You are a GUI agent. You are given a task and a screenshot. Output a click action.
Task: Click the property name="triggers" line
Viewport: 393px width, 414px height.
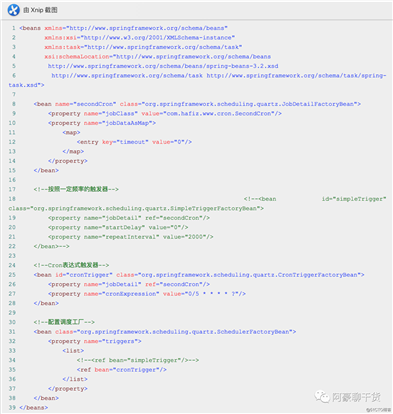[x=95, y=341]
